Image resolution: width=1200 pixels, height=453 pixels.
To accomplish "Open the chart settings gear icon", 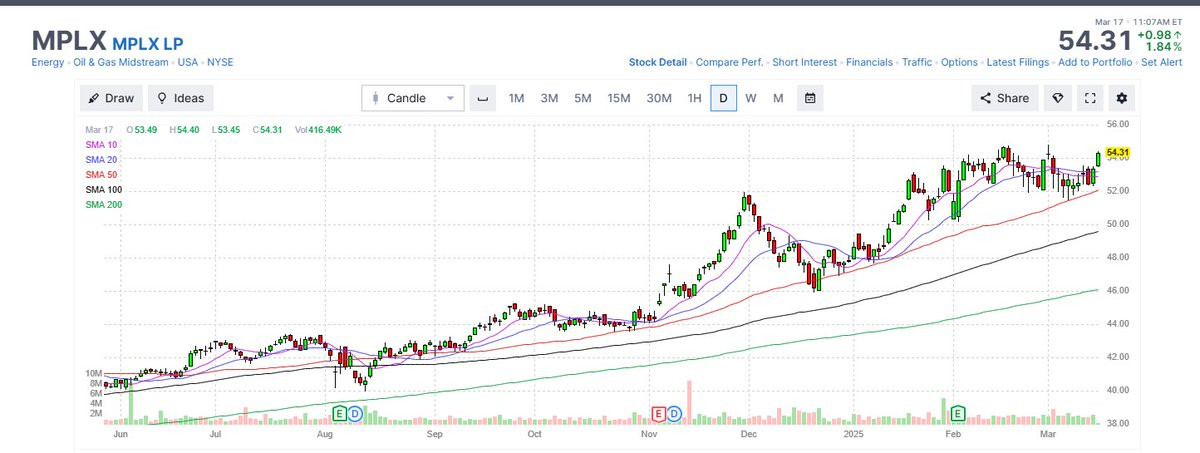I will coord(1122,98).
